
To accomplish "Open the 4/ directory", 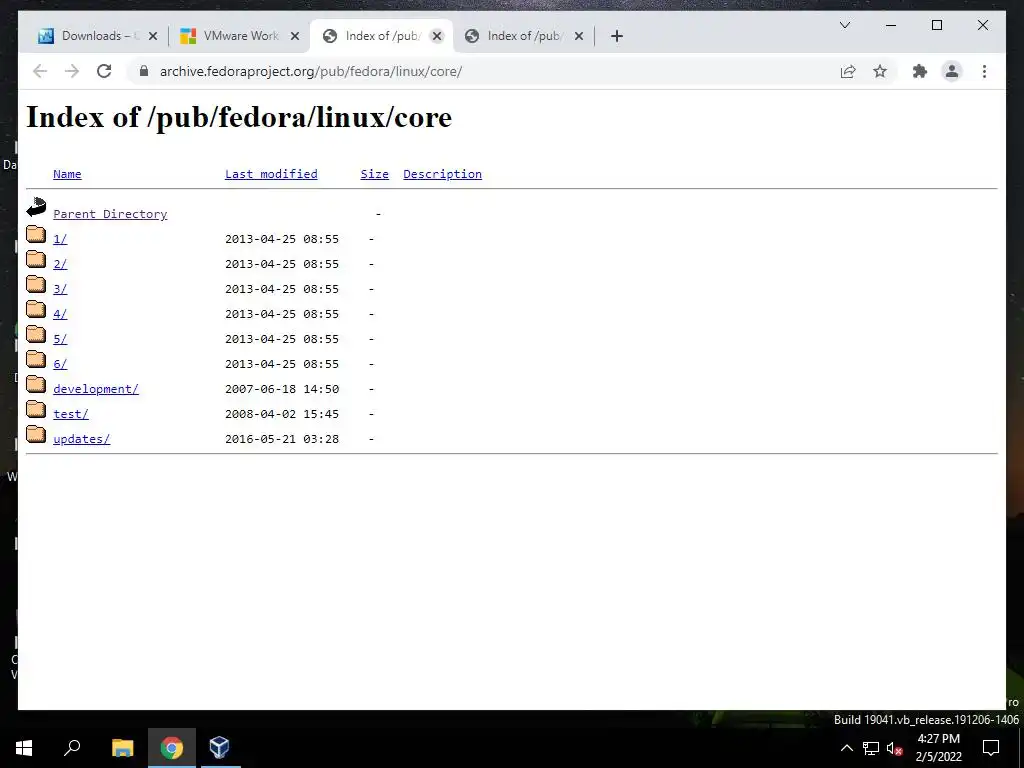I will point(60,314).
